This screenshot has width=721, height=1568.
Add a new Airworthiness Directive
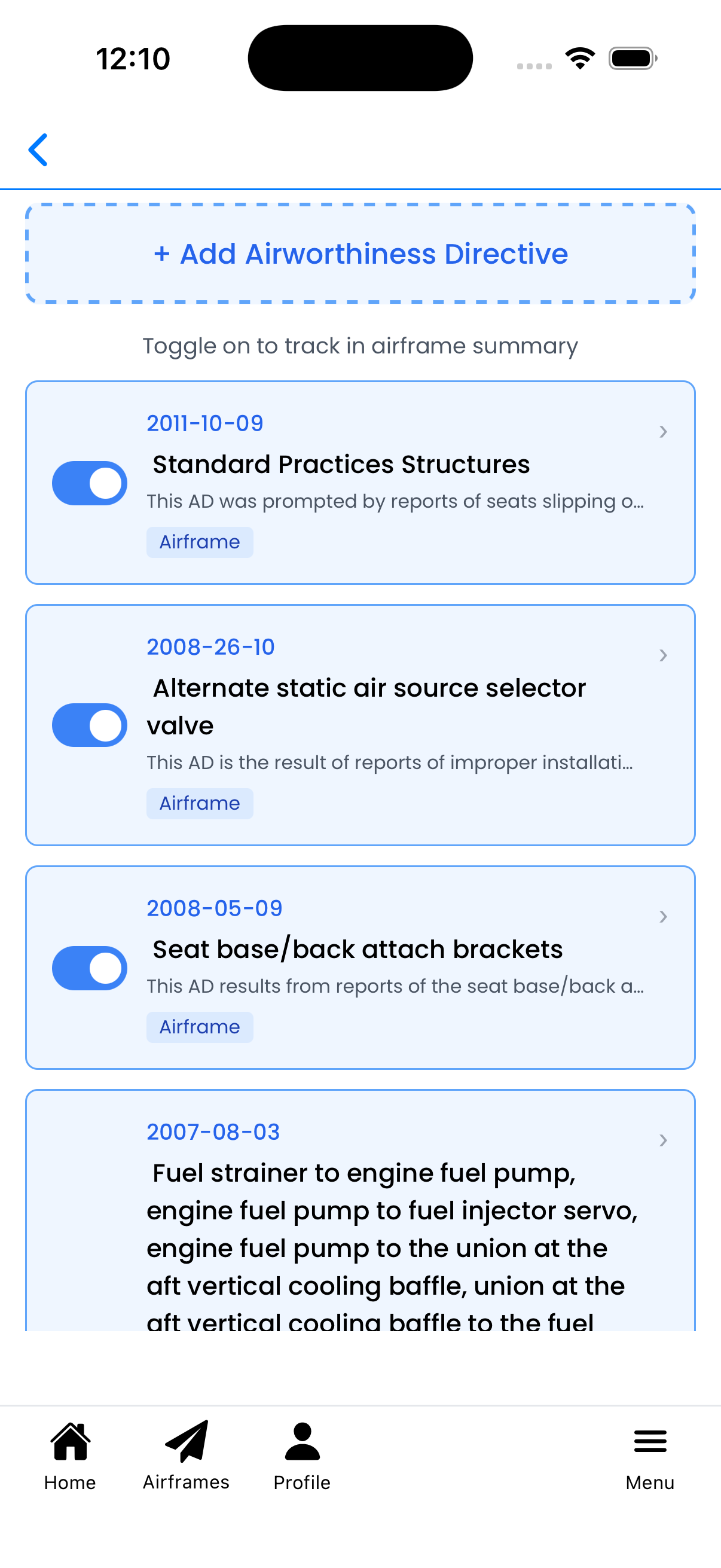360,252
